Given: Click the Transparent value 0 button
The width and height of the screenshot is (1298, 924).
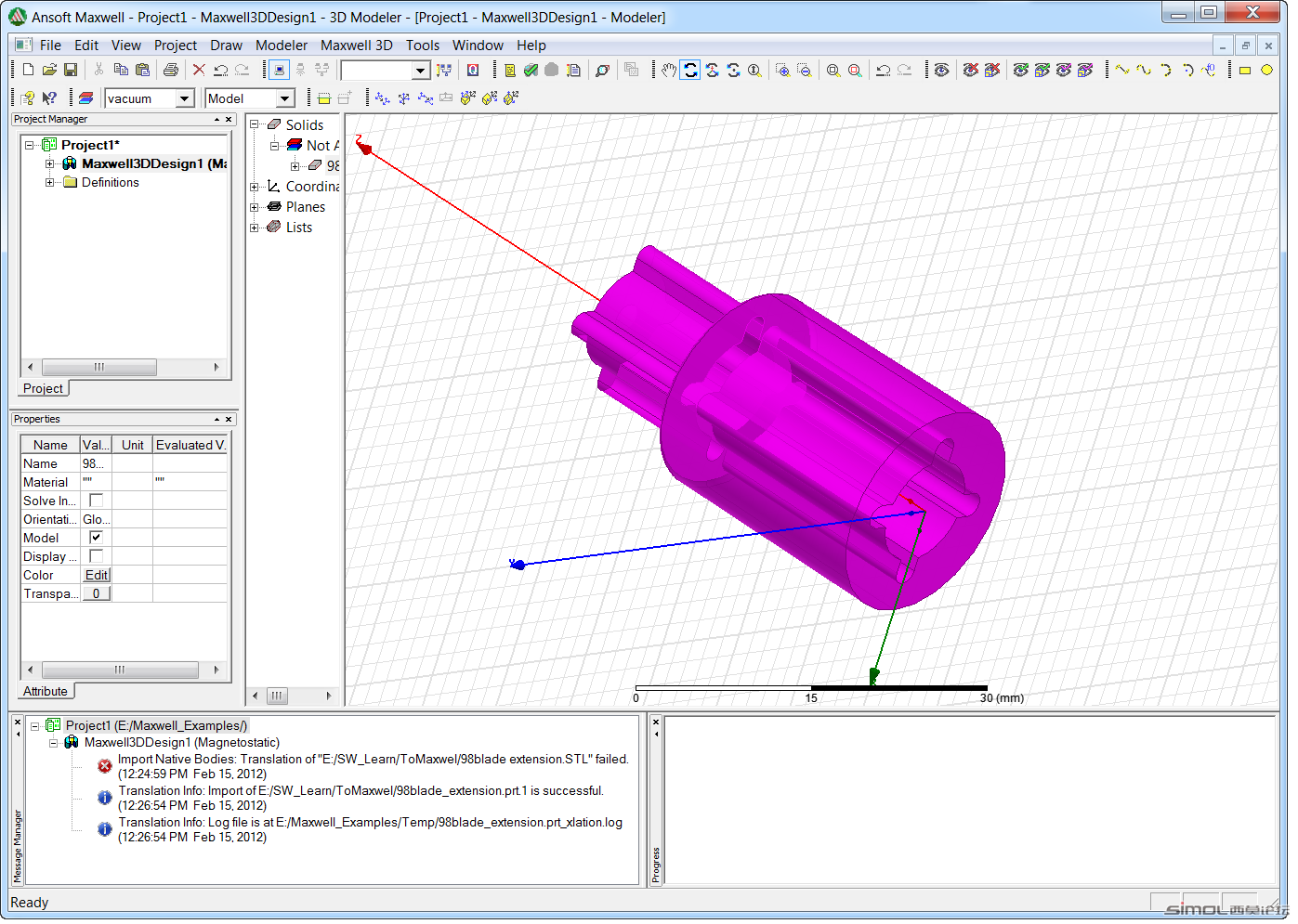Looking at the screenshot, I should pos(97,593).
